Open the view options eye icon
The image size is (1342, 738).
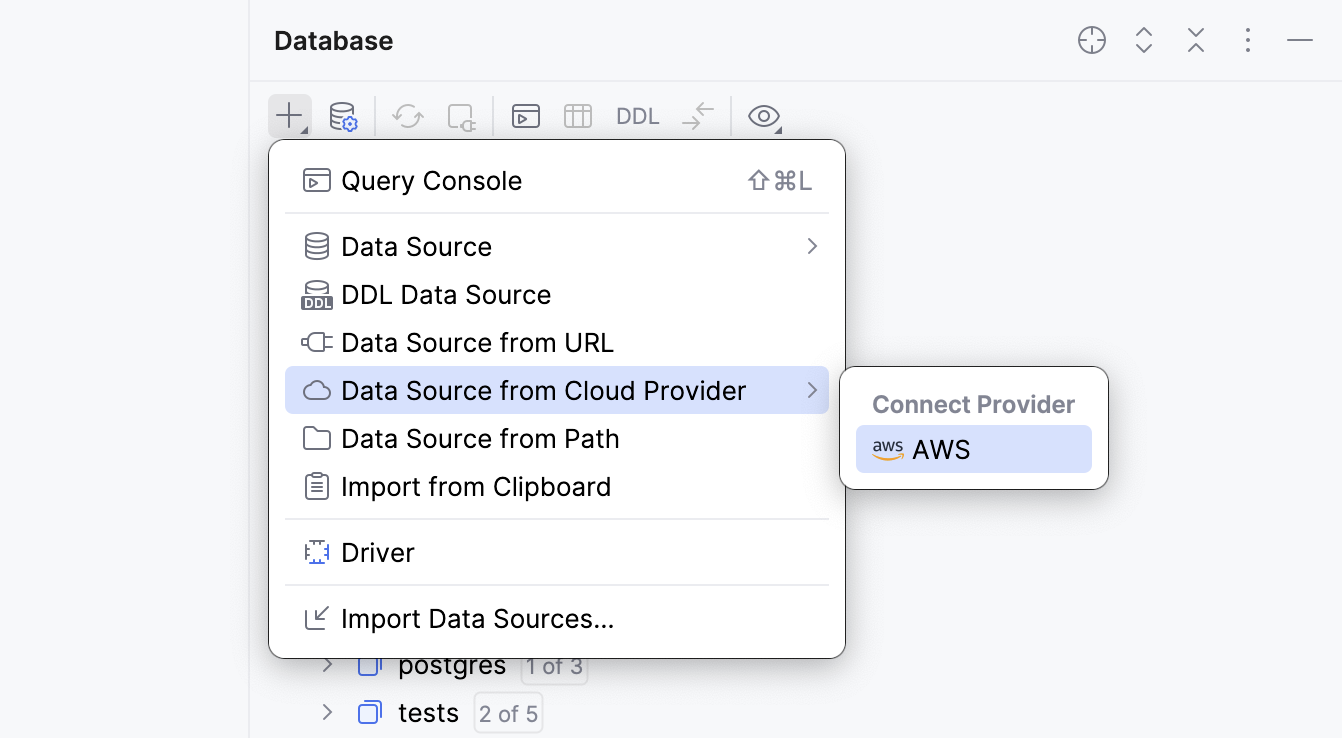(764, 116)
